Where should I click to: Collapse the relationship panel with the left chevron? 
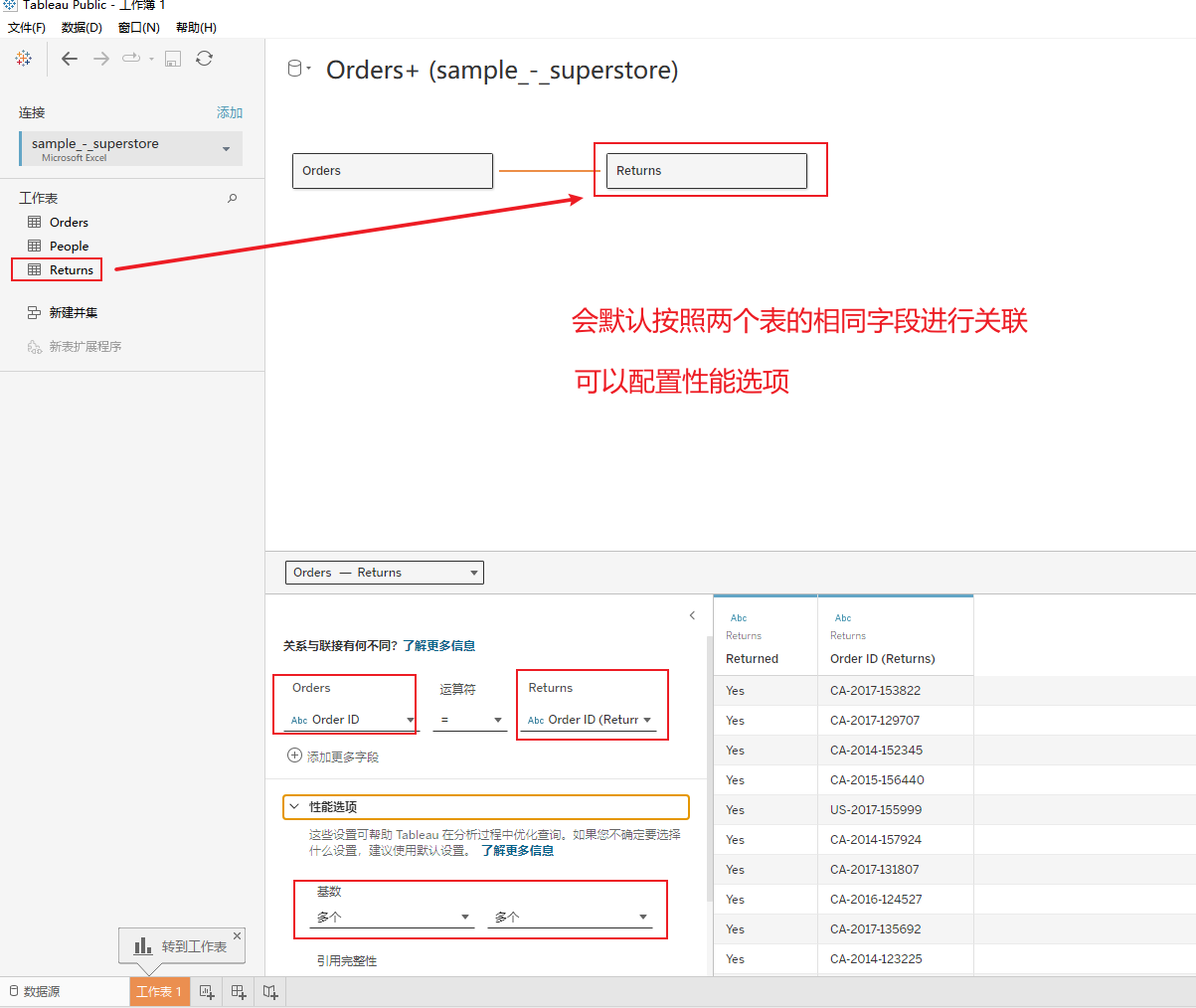click(x=693, y=615)
